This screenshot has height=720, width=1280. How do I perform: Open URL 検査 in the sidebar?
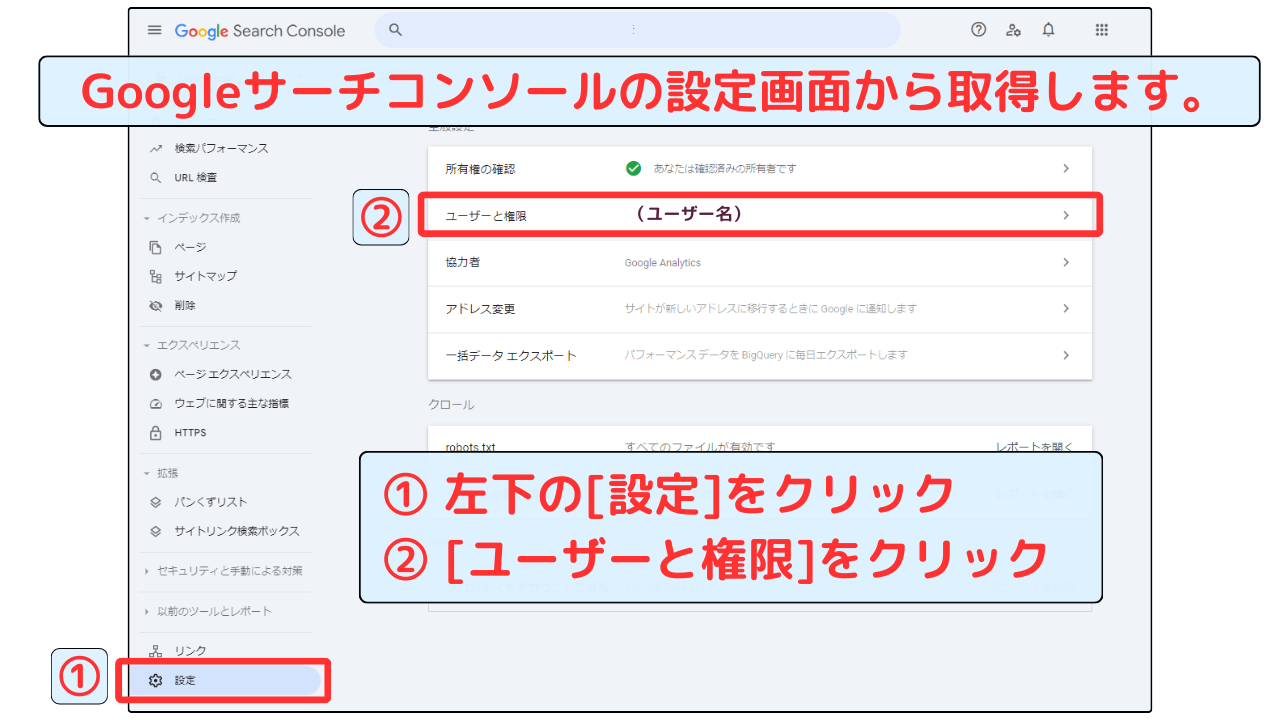pyautogui.click(x=195, y=177)
